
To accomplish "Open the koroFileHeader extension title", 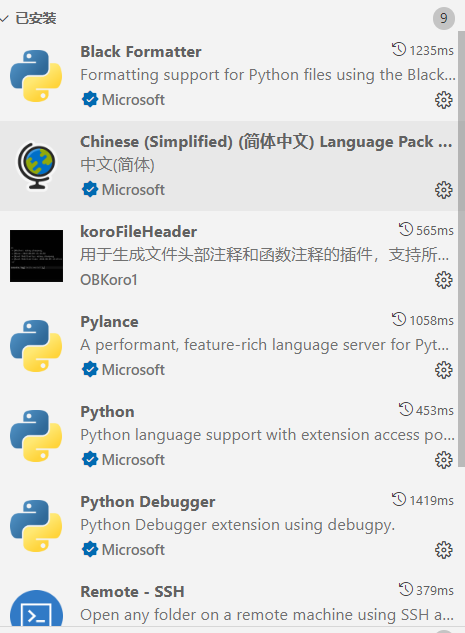I will pyautogui.click(x=138, y=232).
